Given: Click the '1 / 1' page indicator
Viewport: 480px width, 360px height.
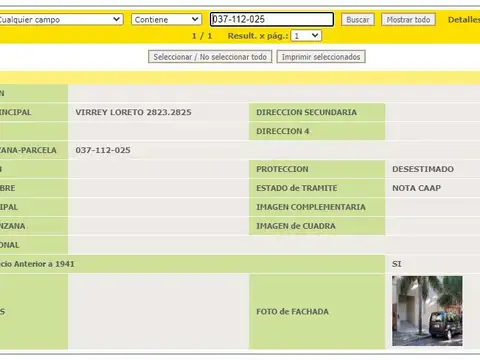Looking at the screenshot, I should [202, 36].
